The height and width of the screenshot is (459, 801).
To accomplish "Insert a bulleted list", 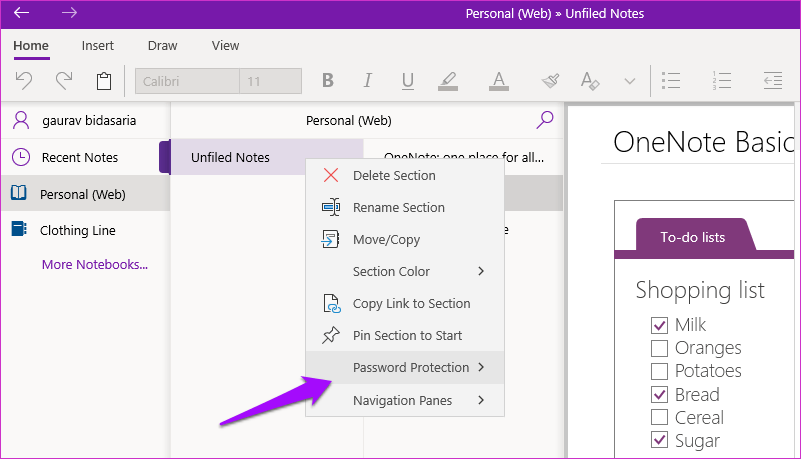I will (671, 81).
